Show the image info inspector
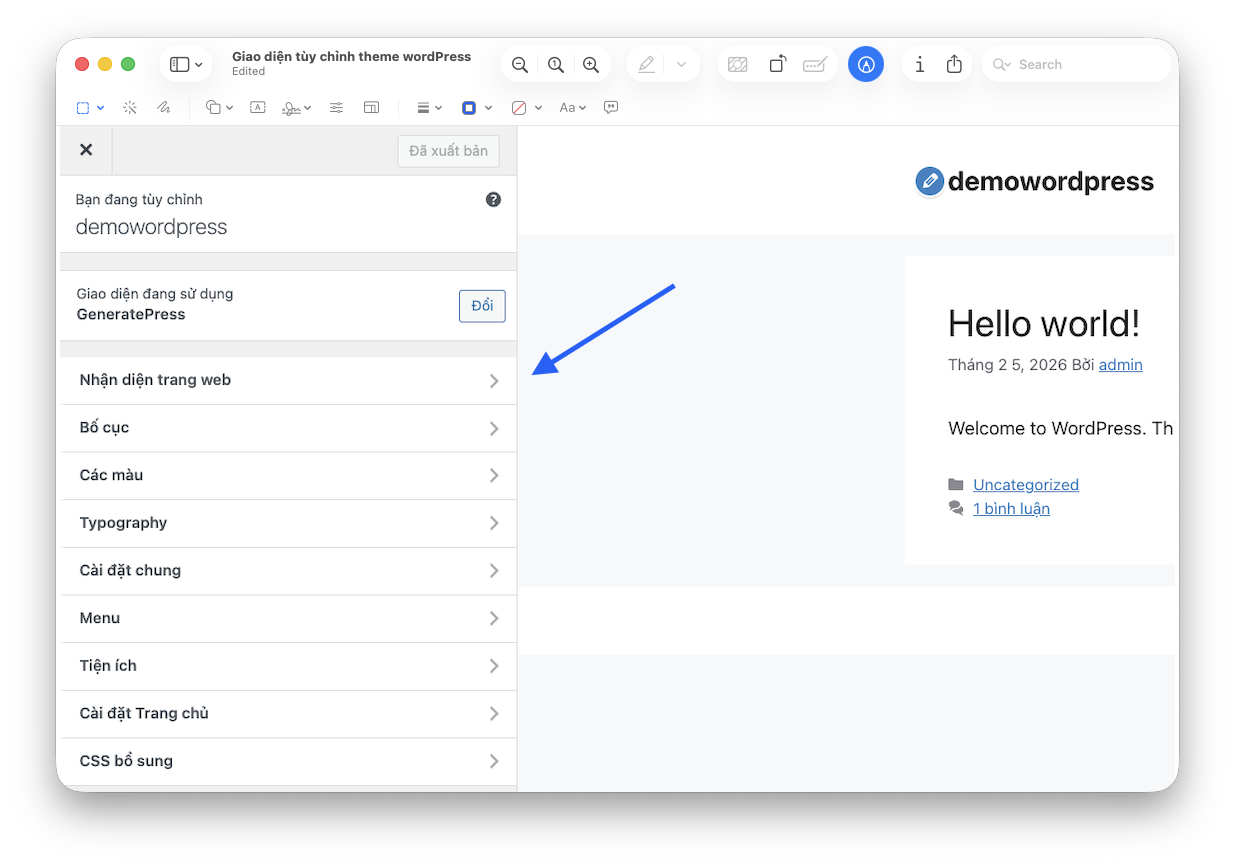 tap(919, 65)
